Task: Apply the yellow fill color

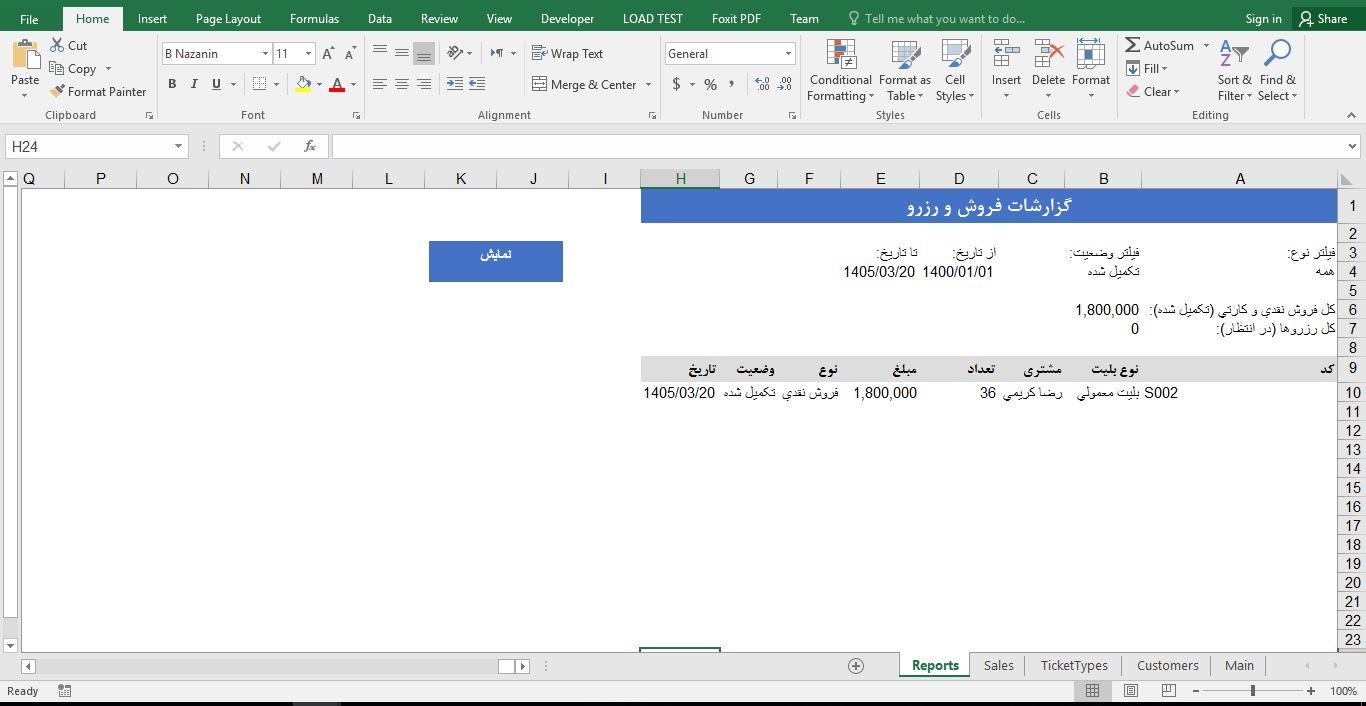Action: [304, 84]
